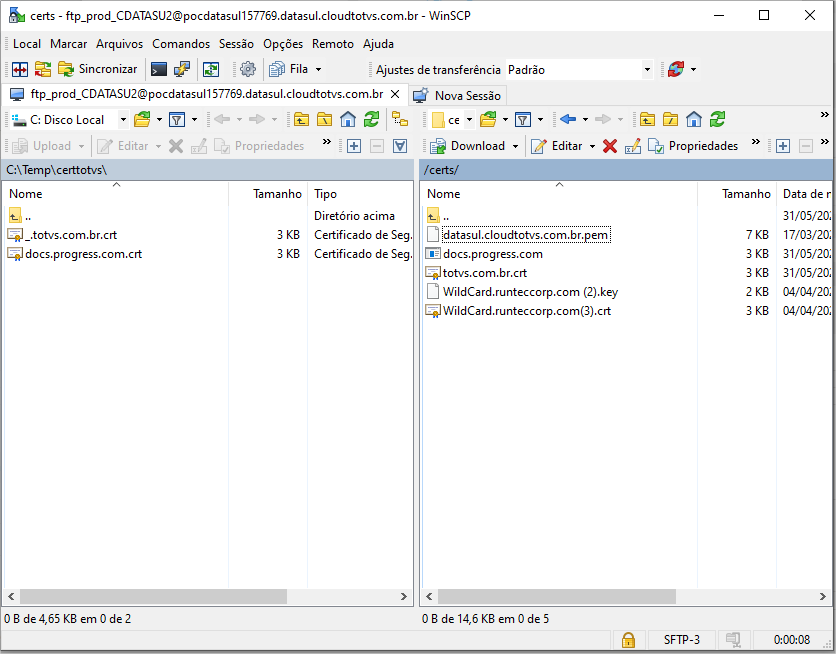Image resolution: width=836 pixels, height=654 pixels.
Task: Expand the remote back history dropdown arrow
Action: tap(585, 120)
